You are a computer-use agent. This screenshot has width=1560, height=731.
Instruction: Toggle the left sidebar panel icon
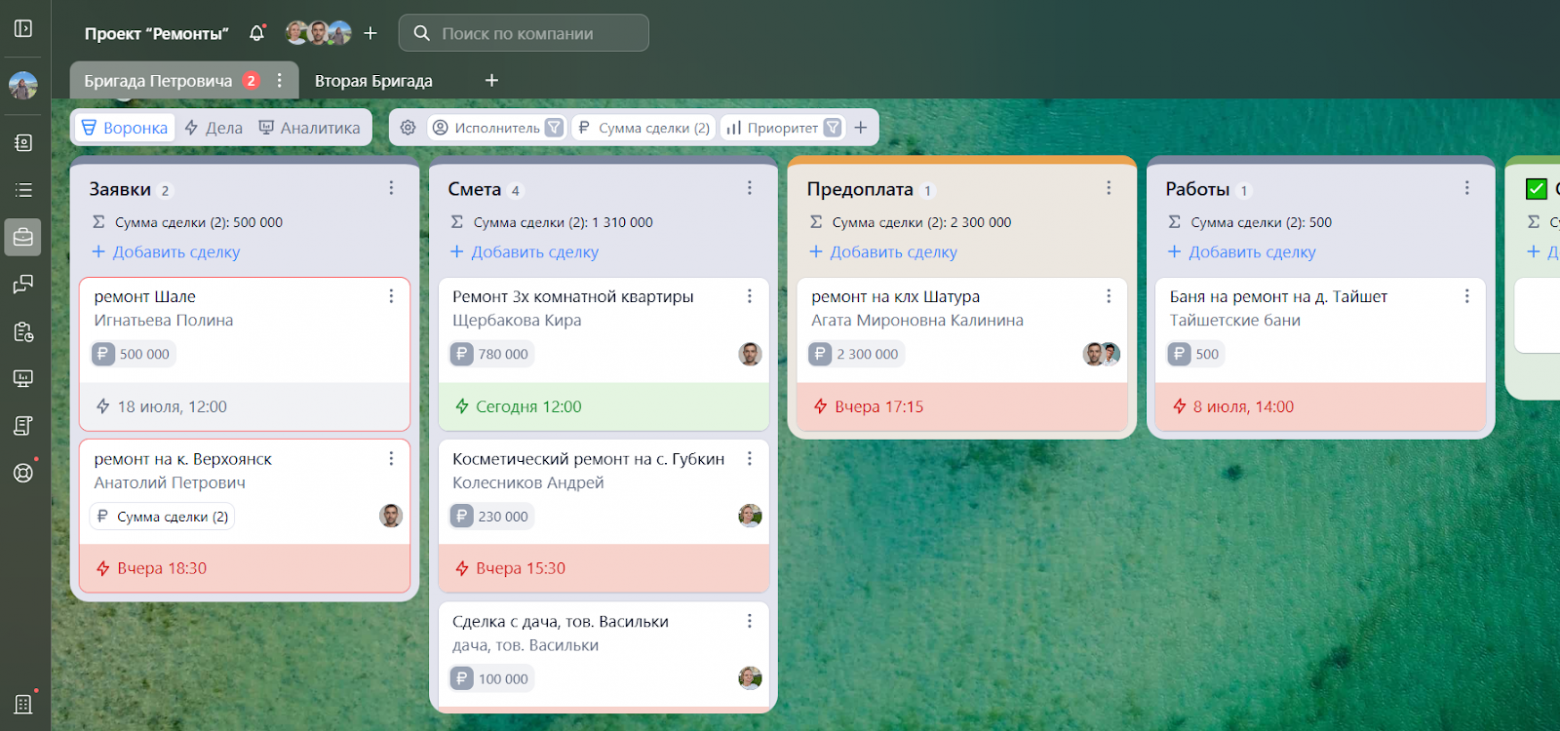pos(23,28)
